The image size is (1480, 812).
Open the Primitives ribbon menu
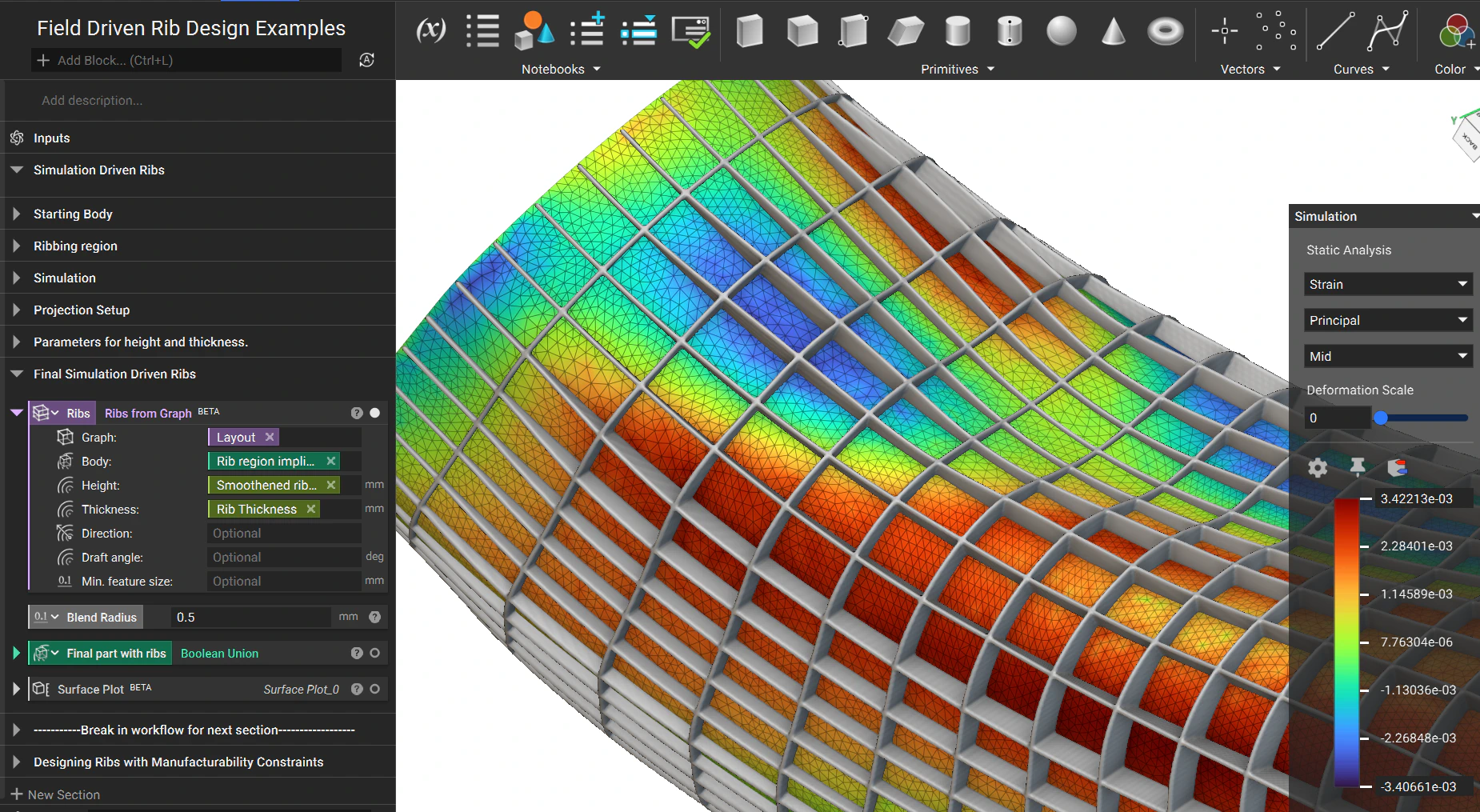[958, 70]
